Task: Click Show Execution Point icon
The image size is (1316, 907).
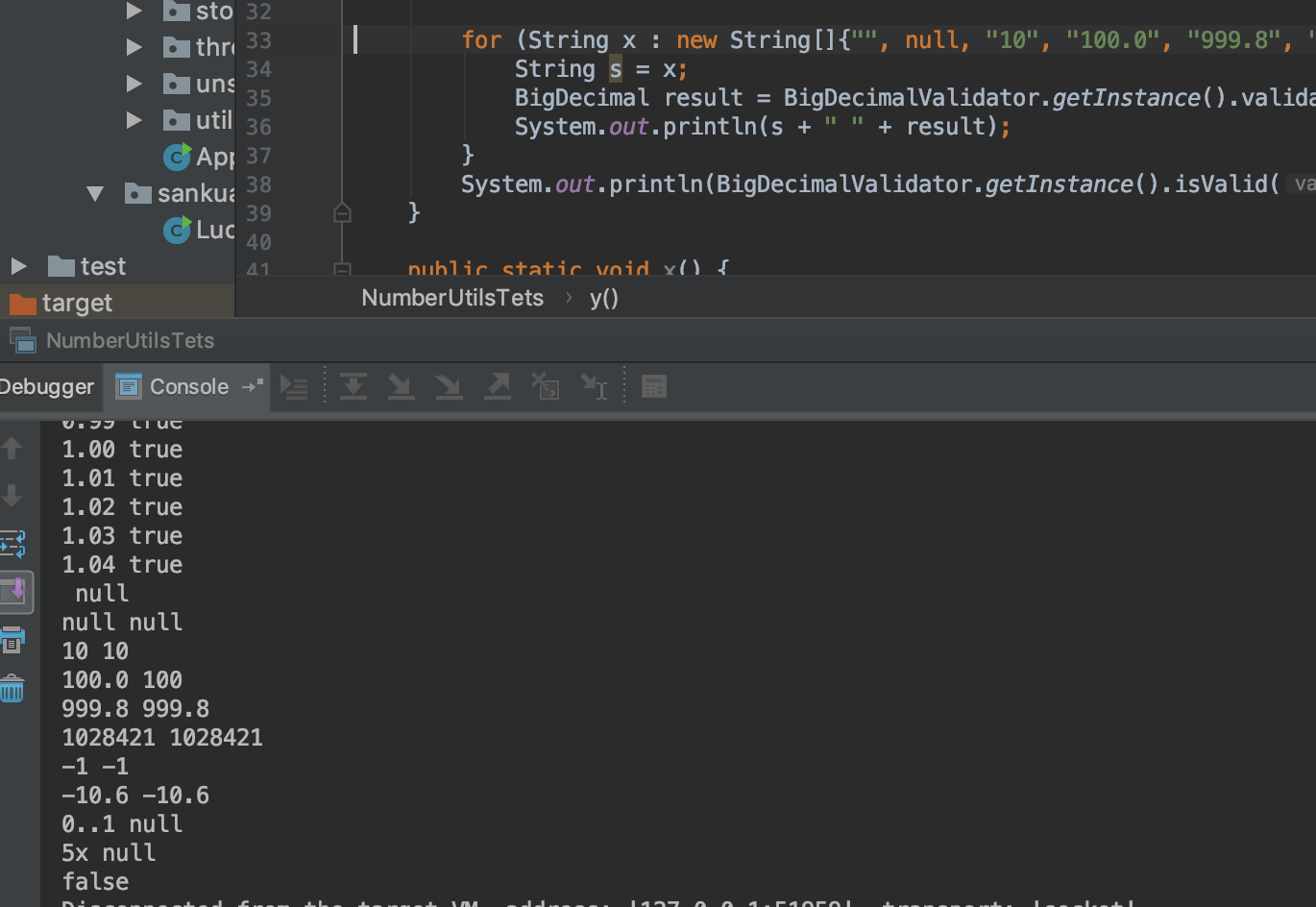Action: click(294, 387)
